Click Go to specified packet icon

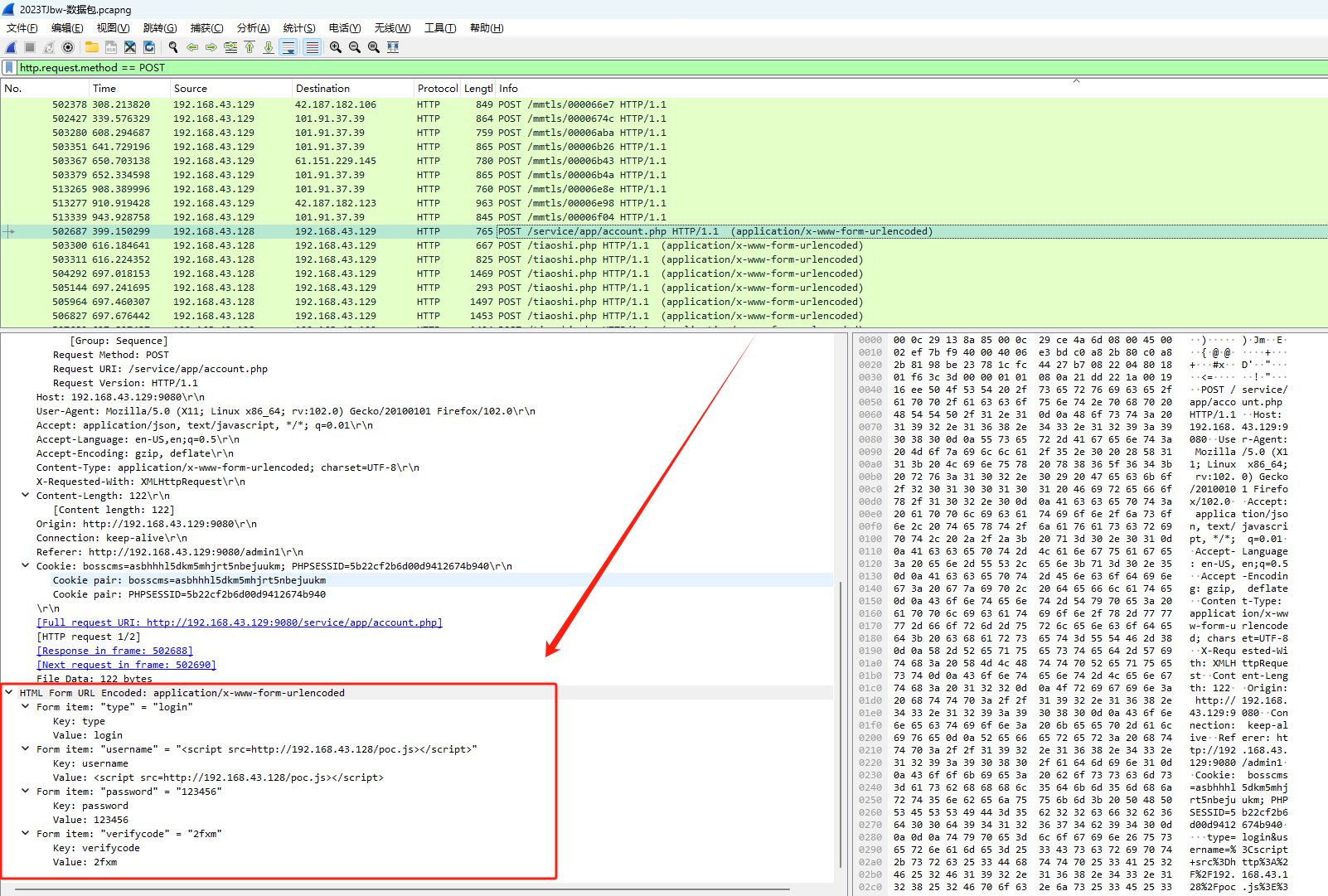(230, 47)
